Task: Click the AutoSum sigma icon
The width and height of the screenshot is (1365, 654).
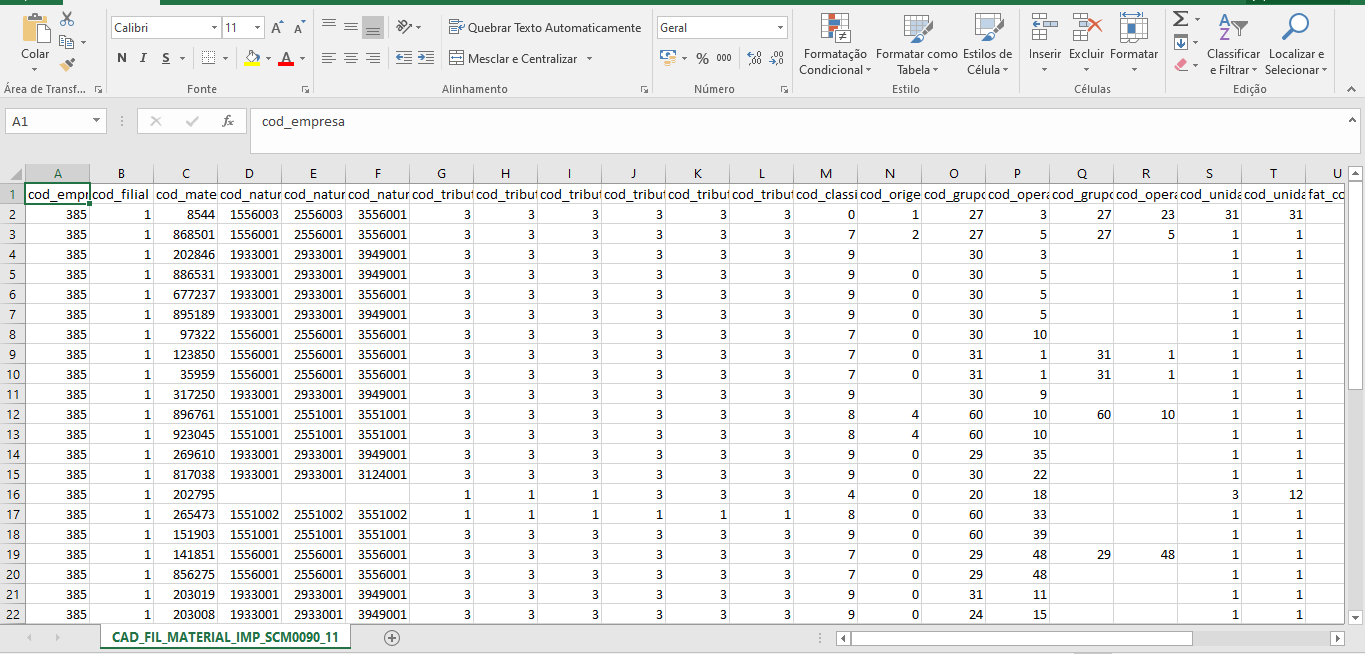Action: point(1180,19)
